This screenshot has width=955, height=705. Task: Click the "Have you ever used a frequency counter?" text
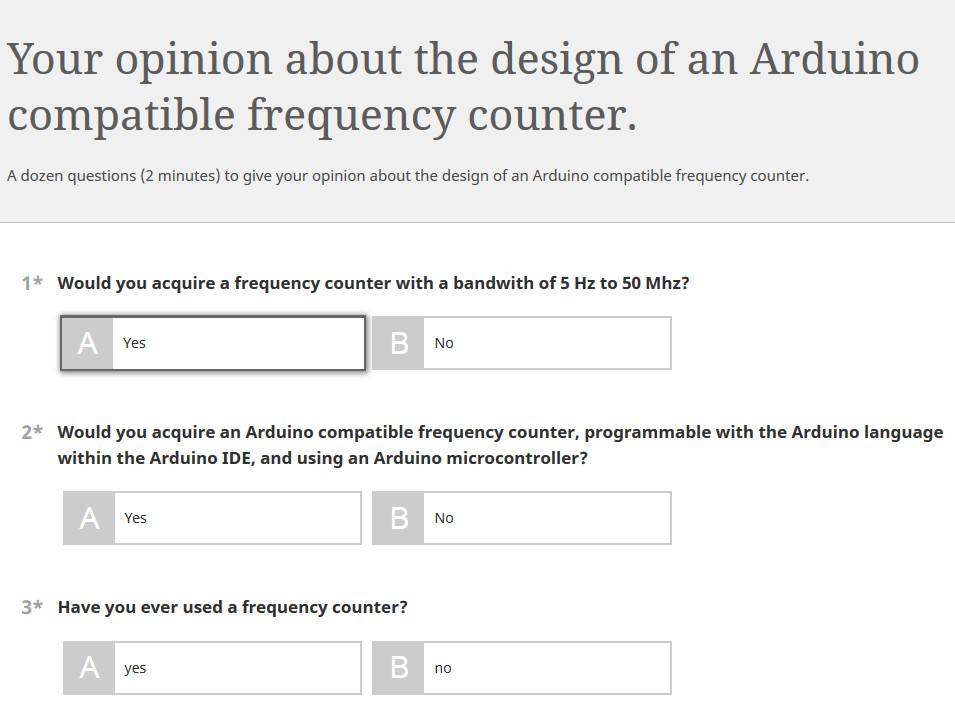233,607
